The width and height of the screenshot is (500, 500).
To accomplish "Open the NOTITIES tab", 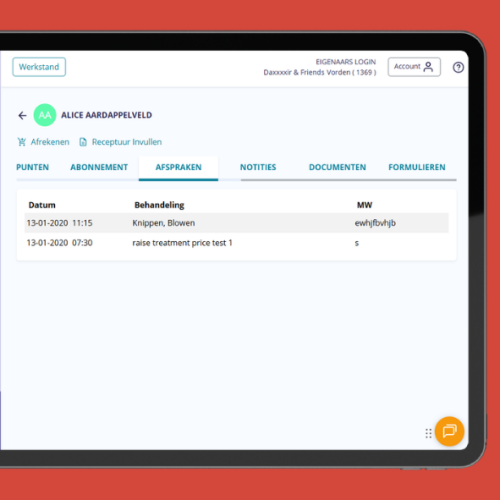I will click(258, 167).
